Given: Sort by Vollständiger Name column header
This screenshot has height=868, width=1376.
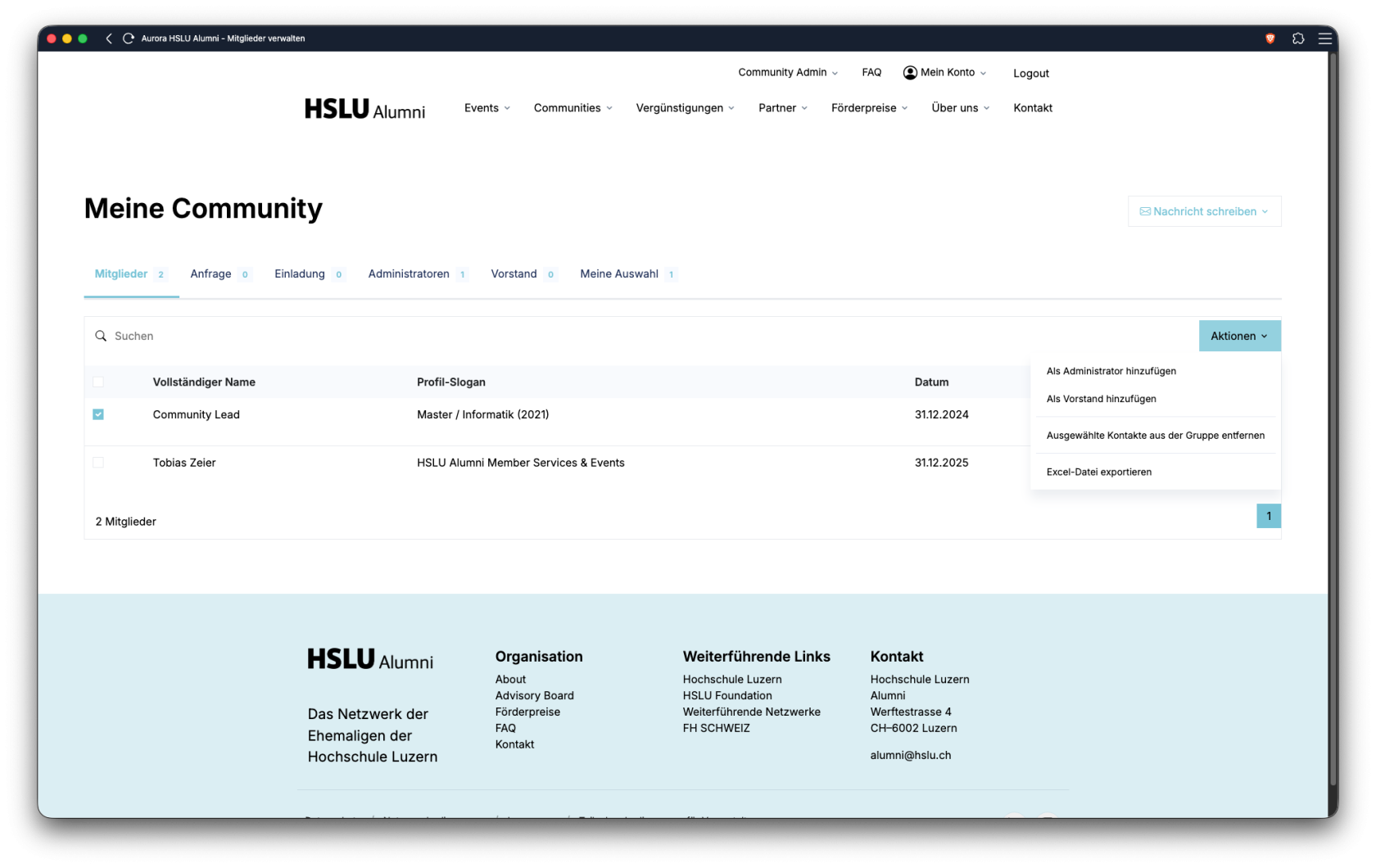Looking at the screenshot, I should [204, 382].
